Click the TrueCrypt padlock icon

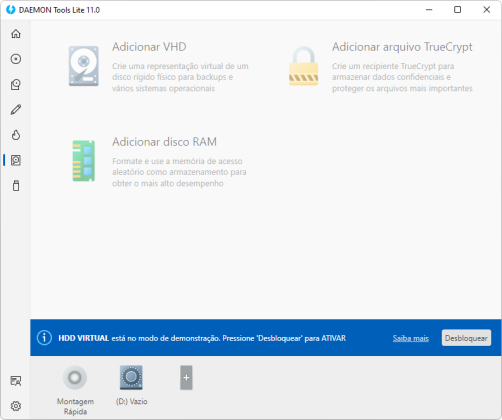point(303,66)
